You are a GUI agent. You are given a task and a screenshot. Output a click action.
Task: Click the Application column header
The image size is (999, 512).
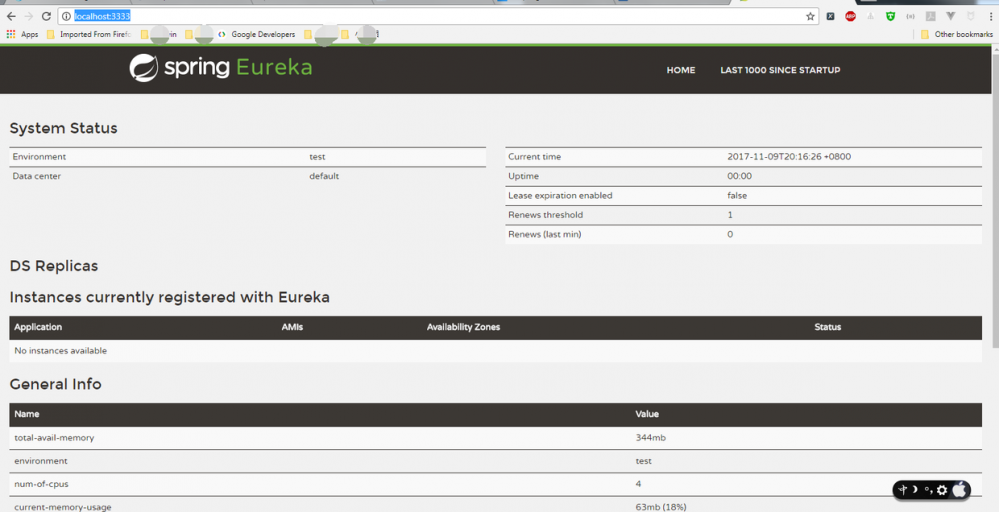pyautogui.click(x=38, y=327)
